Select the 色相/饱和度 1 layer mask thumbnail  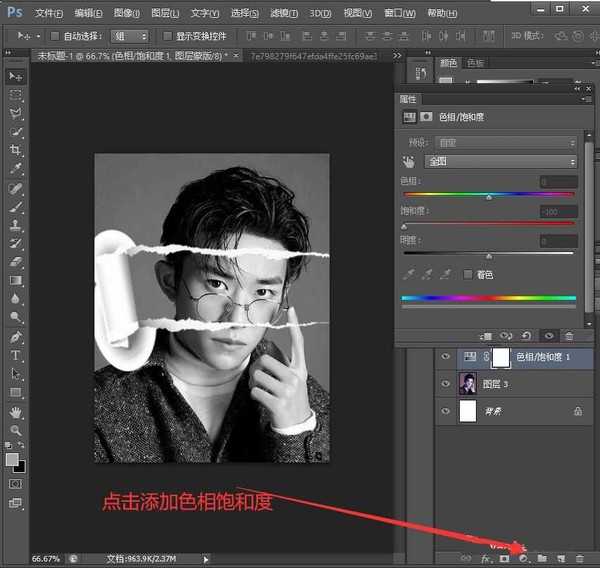point(498,356)
